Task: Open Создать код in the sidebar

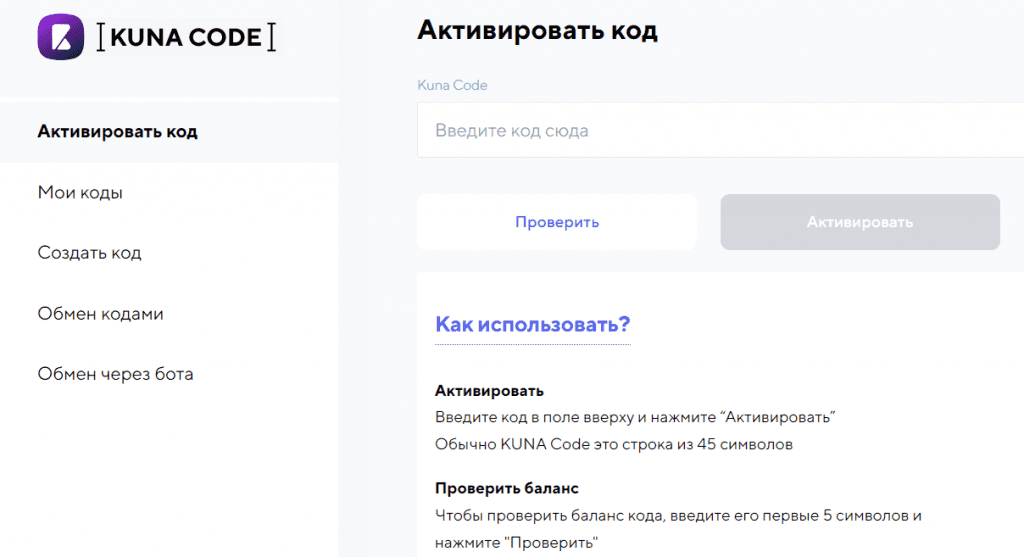Action: coord(89,253)
